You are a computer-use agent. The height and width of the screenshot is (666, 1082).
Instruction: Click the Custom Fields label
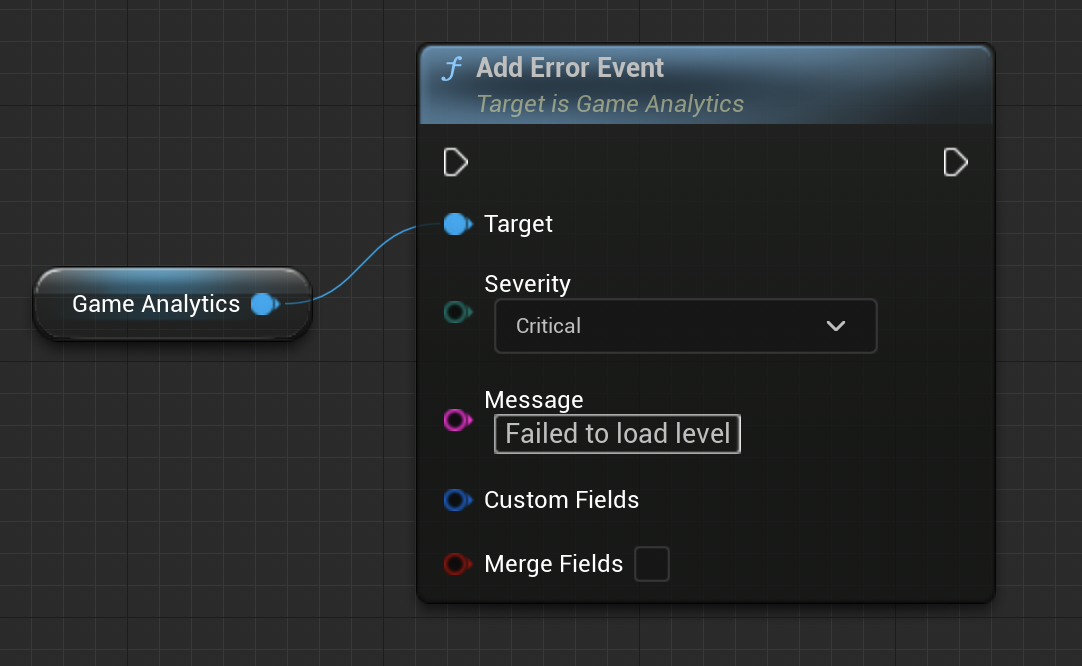(561, 500)
